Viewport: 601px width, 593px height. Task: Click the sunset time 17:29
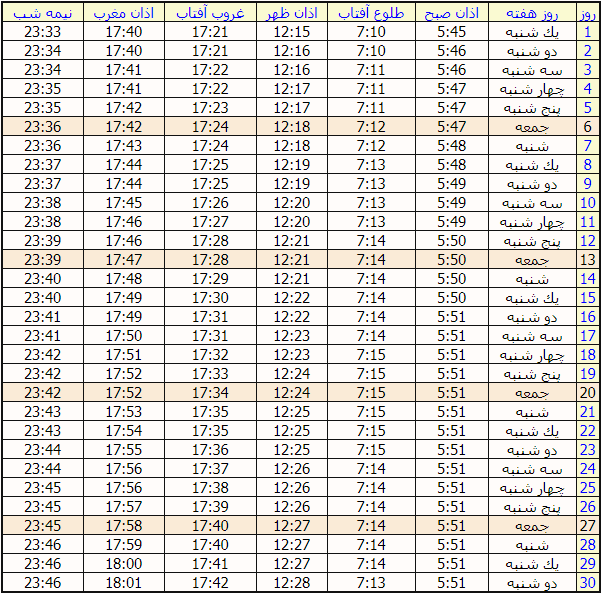(210, 278)
